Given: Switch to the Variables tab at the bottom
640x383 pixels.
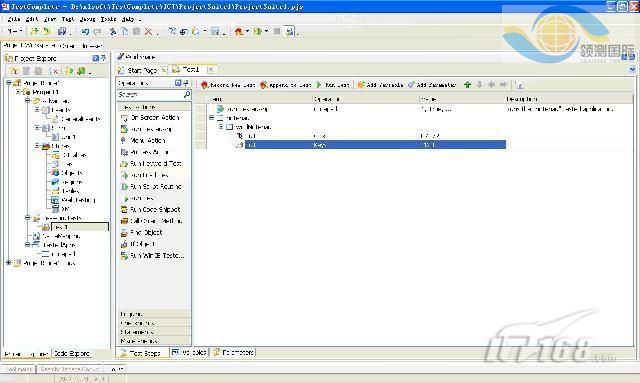Looking at the screenshot, I should tap(189, 352).
